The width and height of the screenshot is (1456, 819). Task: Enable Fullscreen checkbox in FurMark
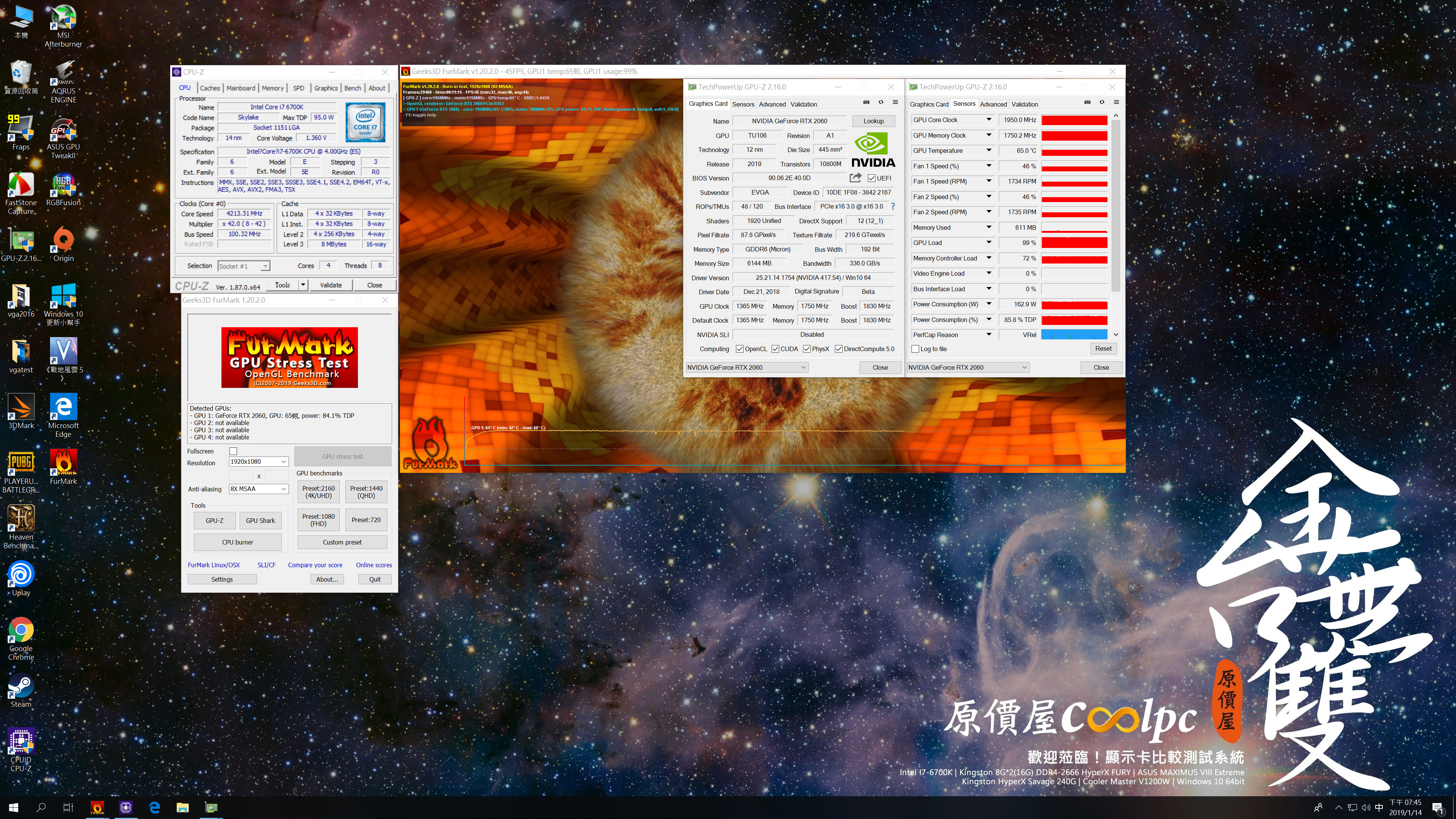233,451
